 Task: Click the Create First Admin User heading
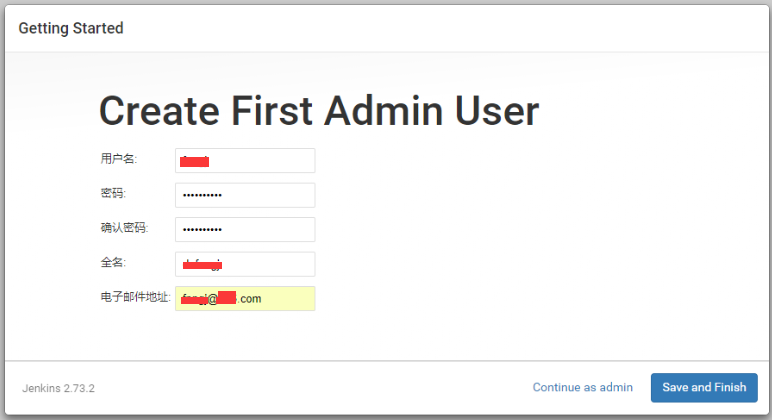pyautogui.click(x=319, y=111)
